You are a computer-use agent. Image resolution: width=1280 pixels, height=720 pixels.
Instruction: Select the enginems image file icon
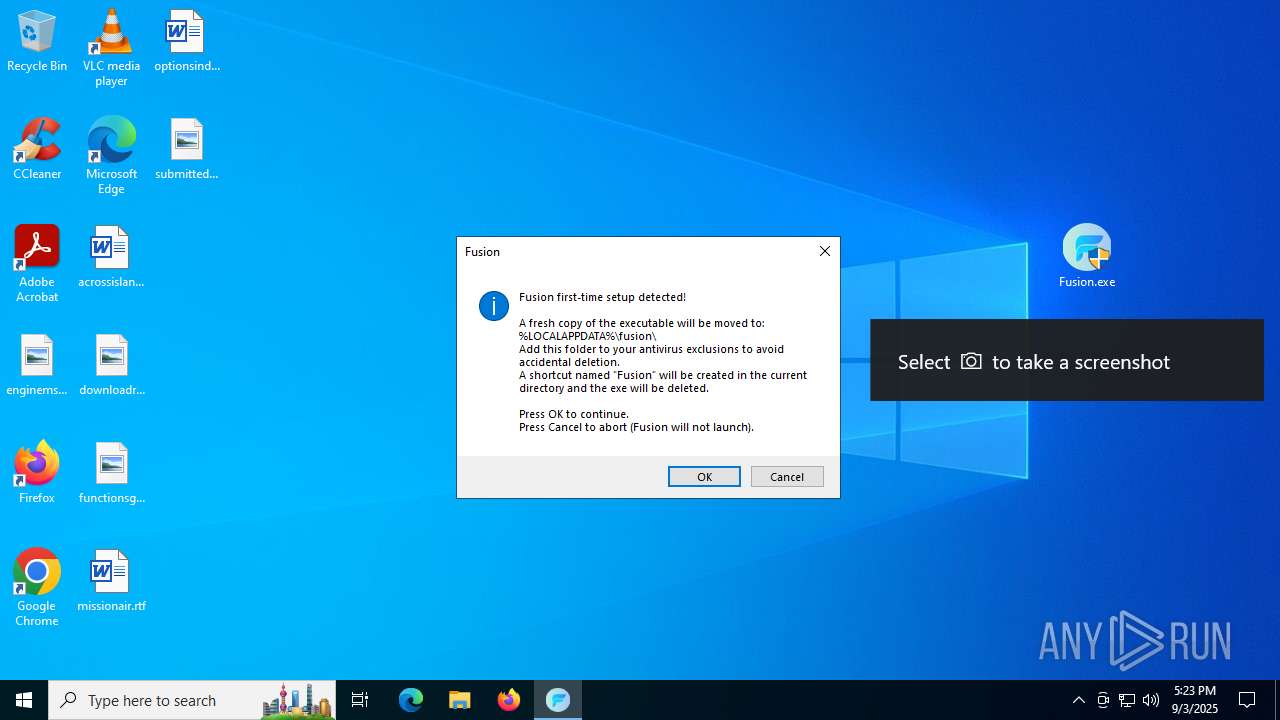coord(37,365)
